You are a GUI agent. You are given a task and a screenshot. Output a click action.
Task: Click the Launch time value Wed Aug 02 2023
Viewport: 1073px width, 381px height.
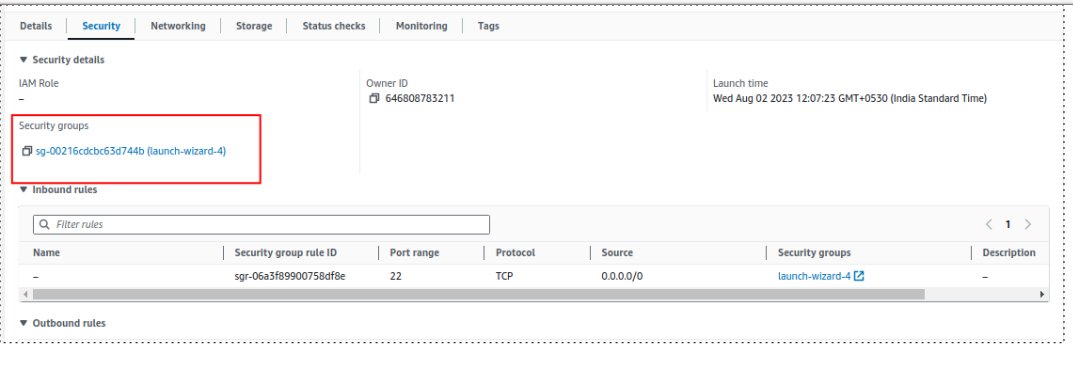850,98
